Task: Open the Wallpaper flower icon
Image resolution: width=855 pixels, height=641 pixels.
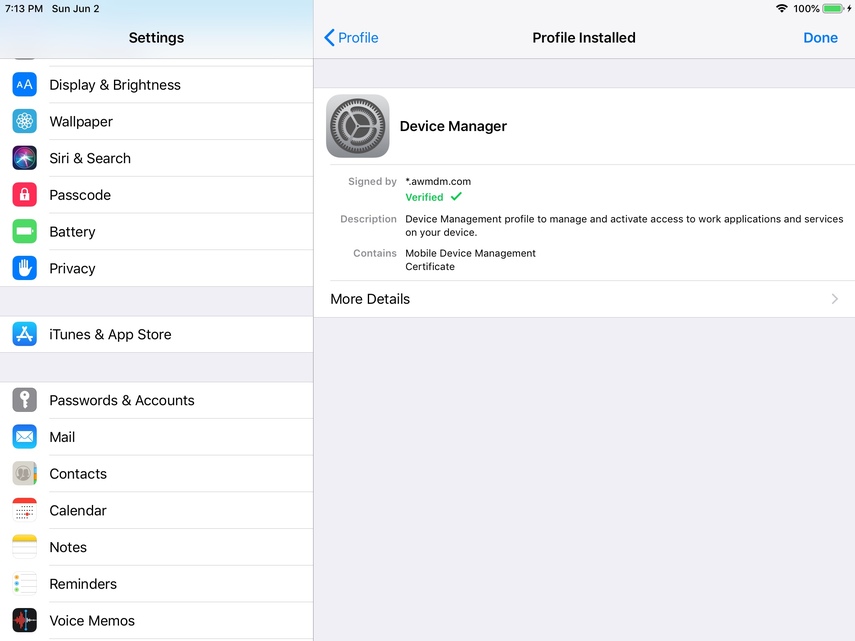Action: pyautogui.click(x=25, y=122)
